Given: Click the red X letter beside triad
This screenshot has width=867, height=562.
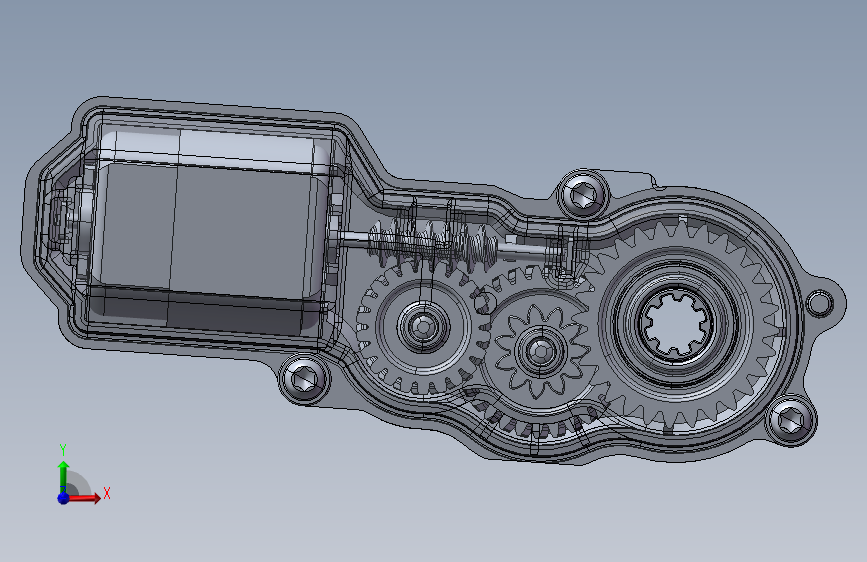Looking at the screenshot, I should (x=107, y=493).
